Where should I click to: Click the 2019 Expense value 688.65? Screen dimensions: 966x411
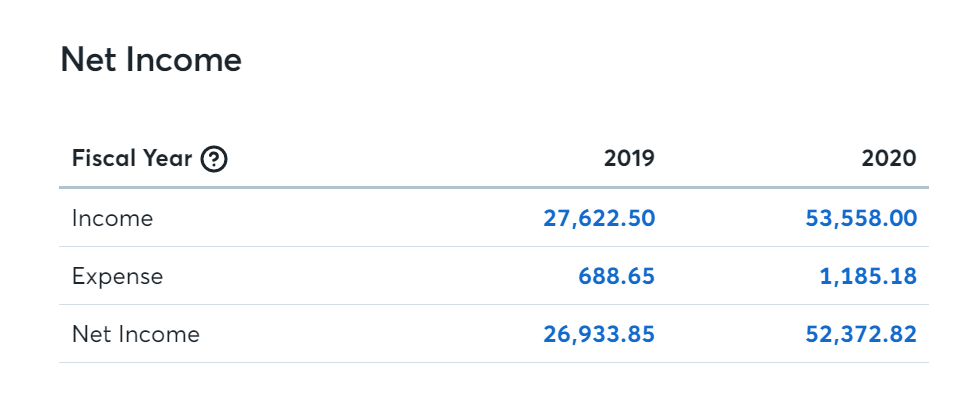click(617, 276)
